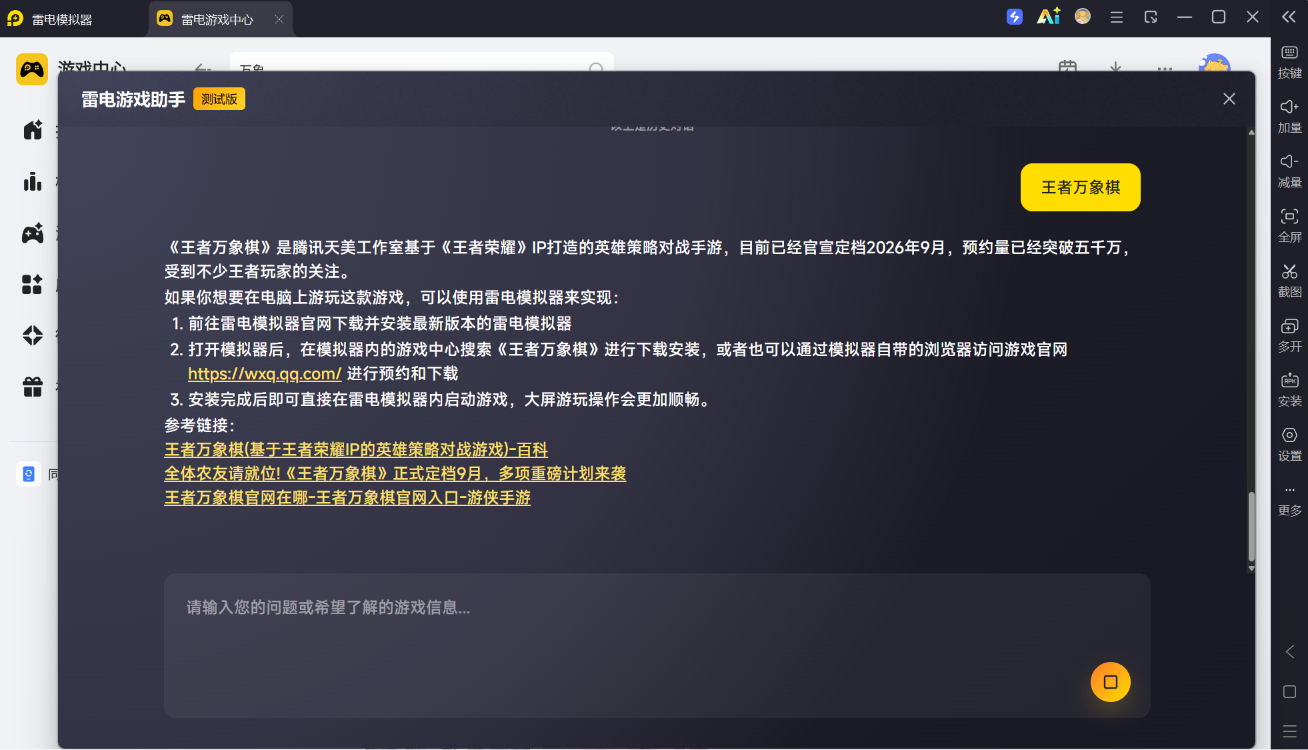Click the 减量 volume down icon
Viewport: 1308px width, 750px height.
tap(1290, 161)
